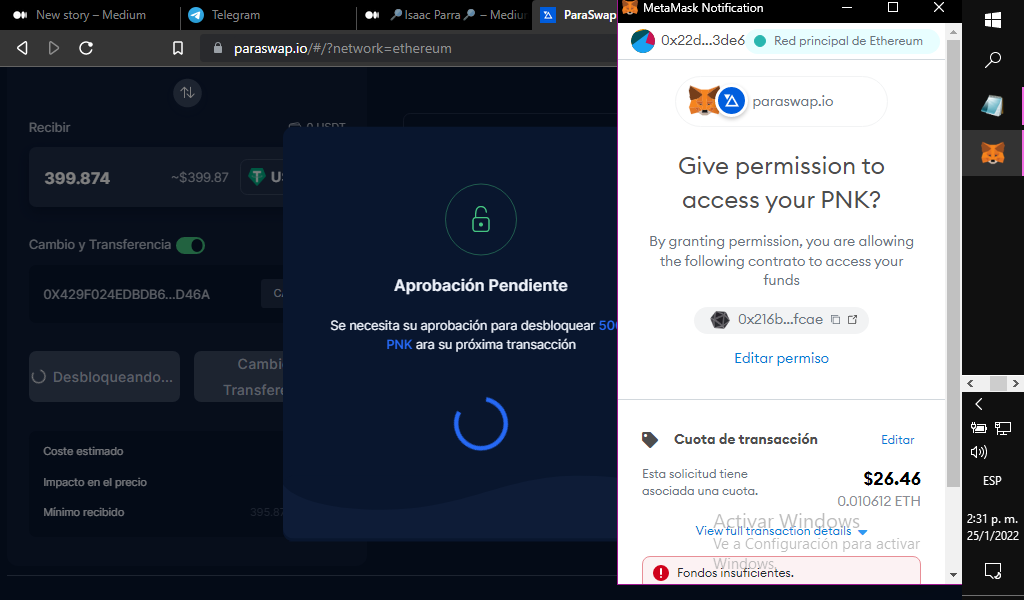The image size is (1024, 600).
Task: Click the paraswap.io address bar URL
Action: [343, 48]
